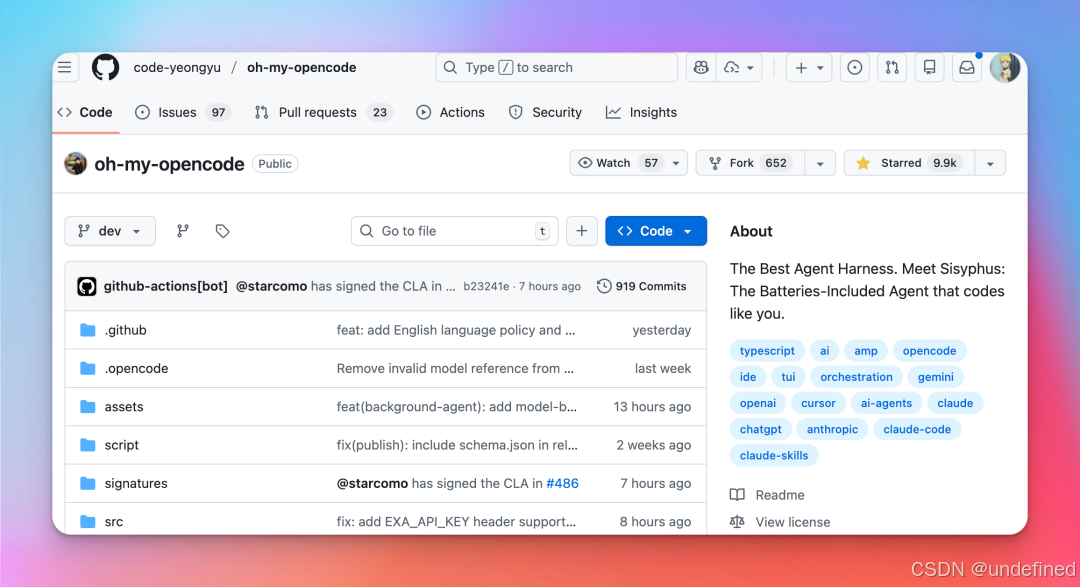This screenshot has height=587, width=1080.
Task: Open the assets folder
Action: click(x=124, y=406)
